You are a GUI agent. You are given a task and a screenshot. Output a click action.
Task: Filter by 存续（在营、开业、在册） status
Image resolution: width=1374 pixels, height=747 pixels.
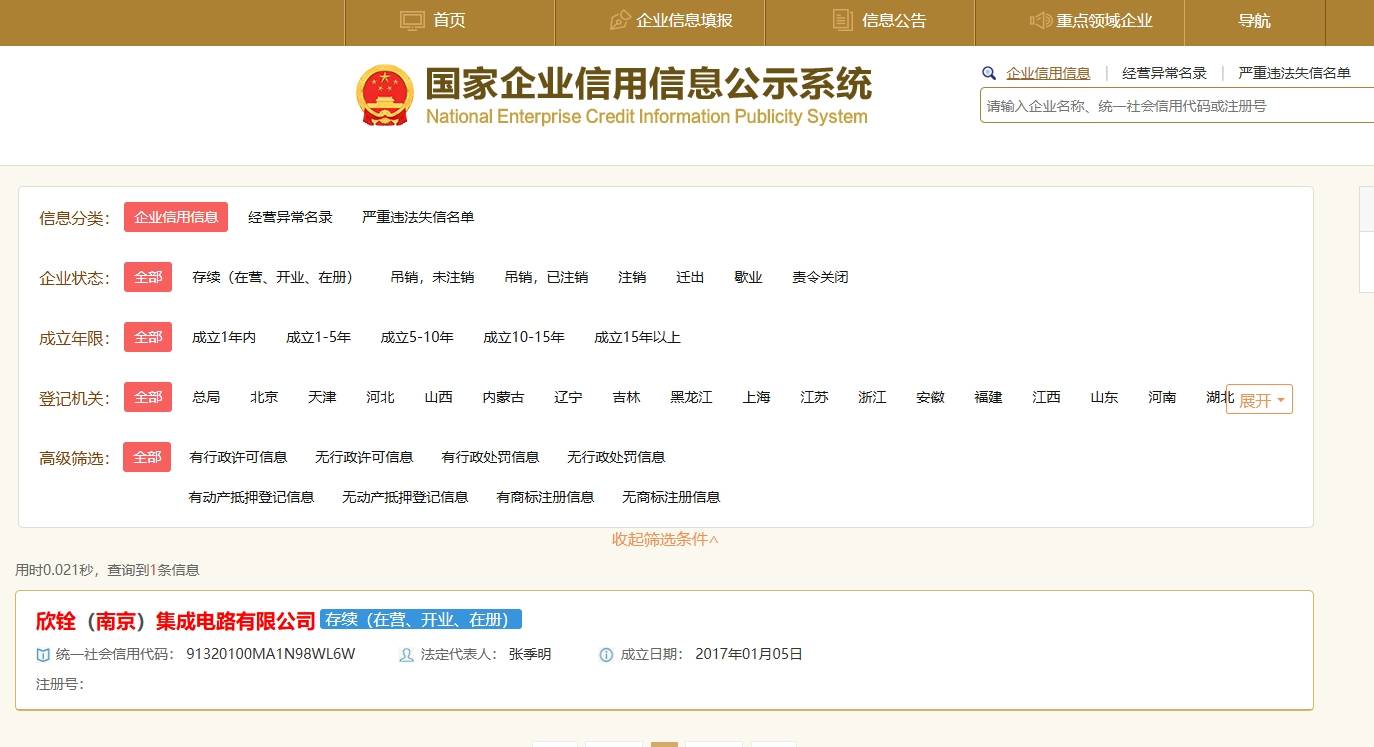tap(276, 277)
